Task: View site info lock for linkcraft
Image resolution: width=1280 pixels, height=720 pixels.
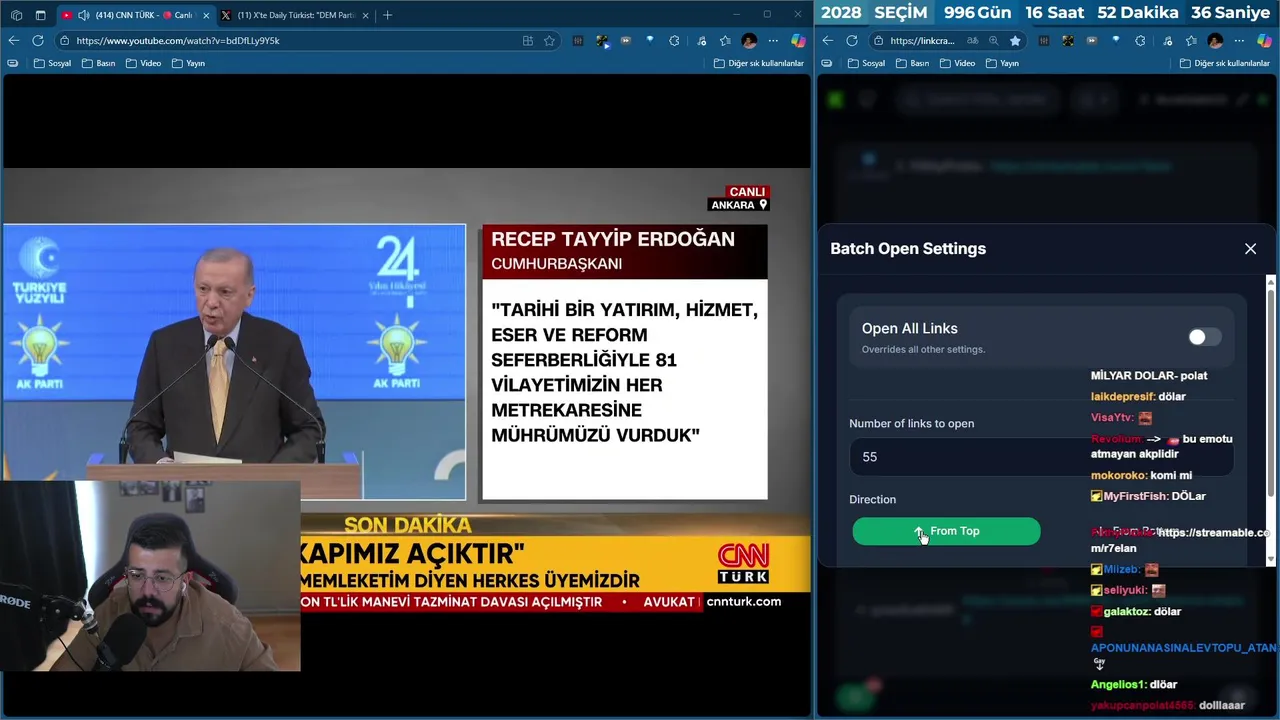Action: point(877,41)
